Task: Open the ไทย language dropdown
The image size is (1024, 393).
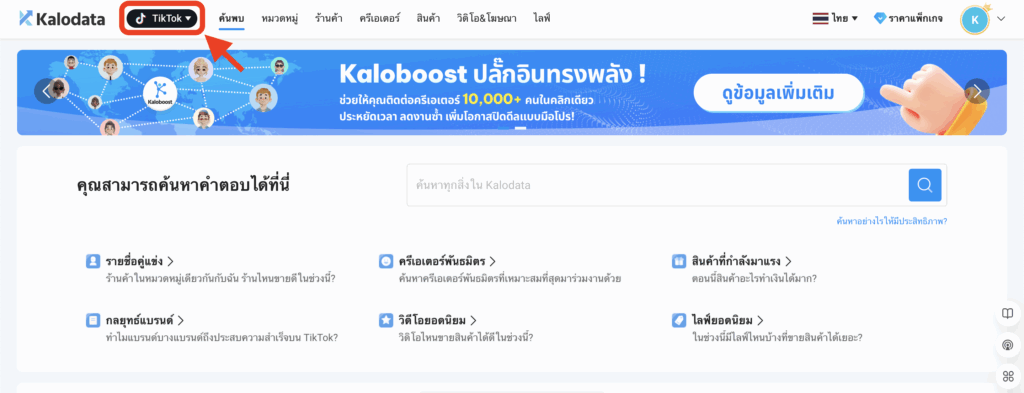Action: pos(835,19)
